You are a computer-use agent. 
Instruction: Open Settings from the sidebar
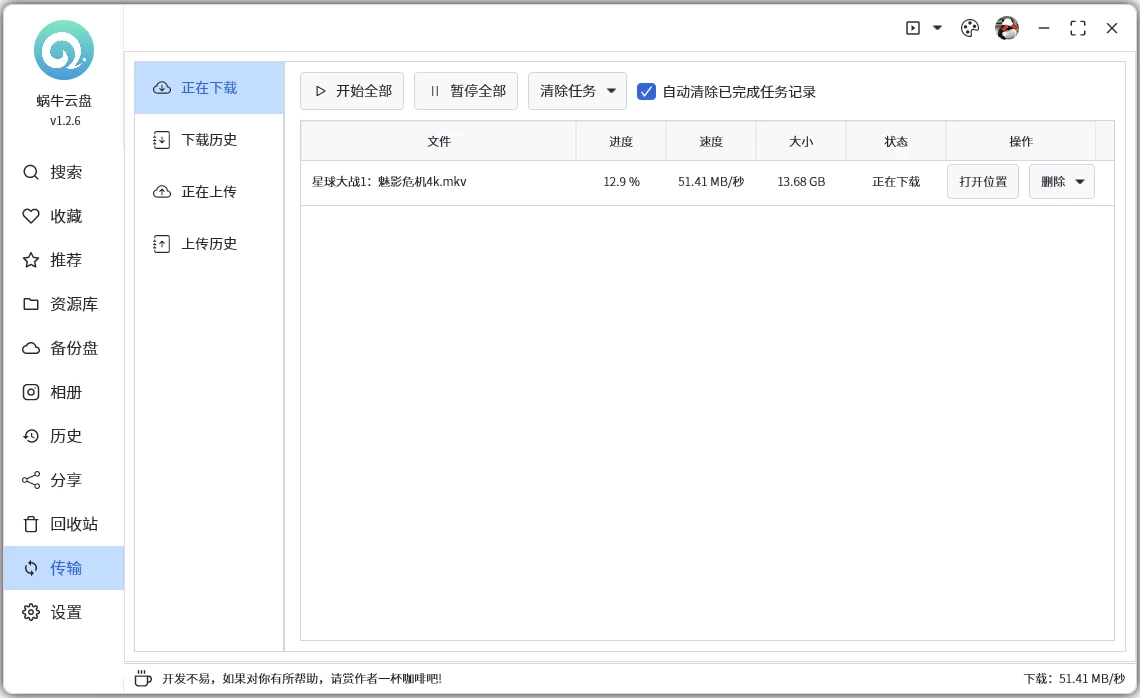(65, 612)
